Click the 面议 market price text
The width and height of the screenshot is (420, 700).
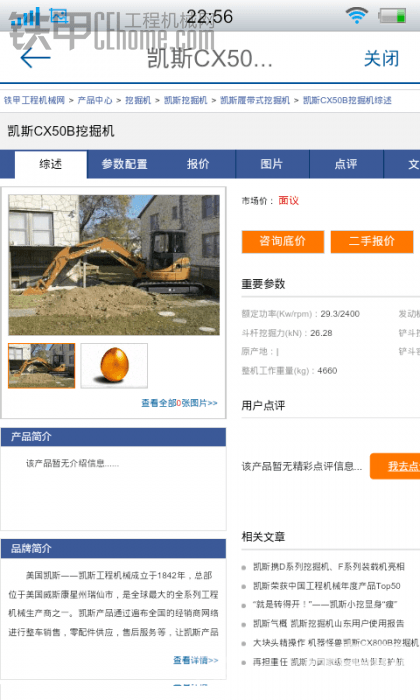[288, 201]
